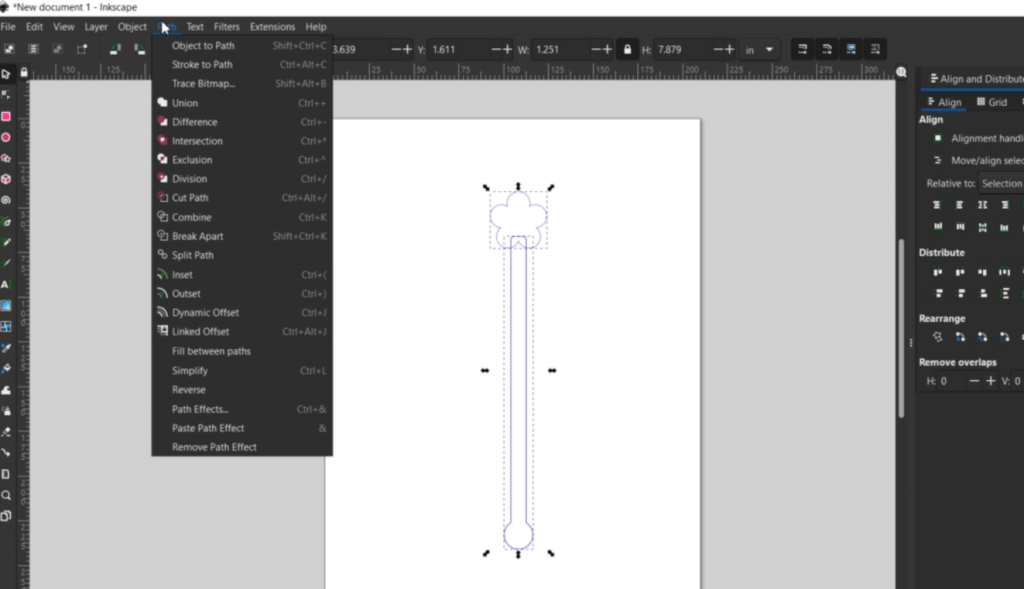This screenshot has height=589, width=1024.
Task: Click the zoom icon at ruler corner
Action: coord(903,73)
